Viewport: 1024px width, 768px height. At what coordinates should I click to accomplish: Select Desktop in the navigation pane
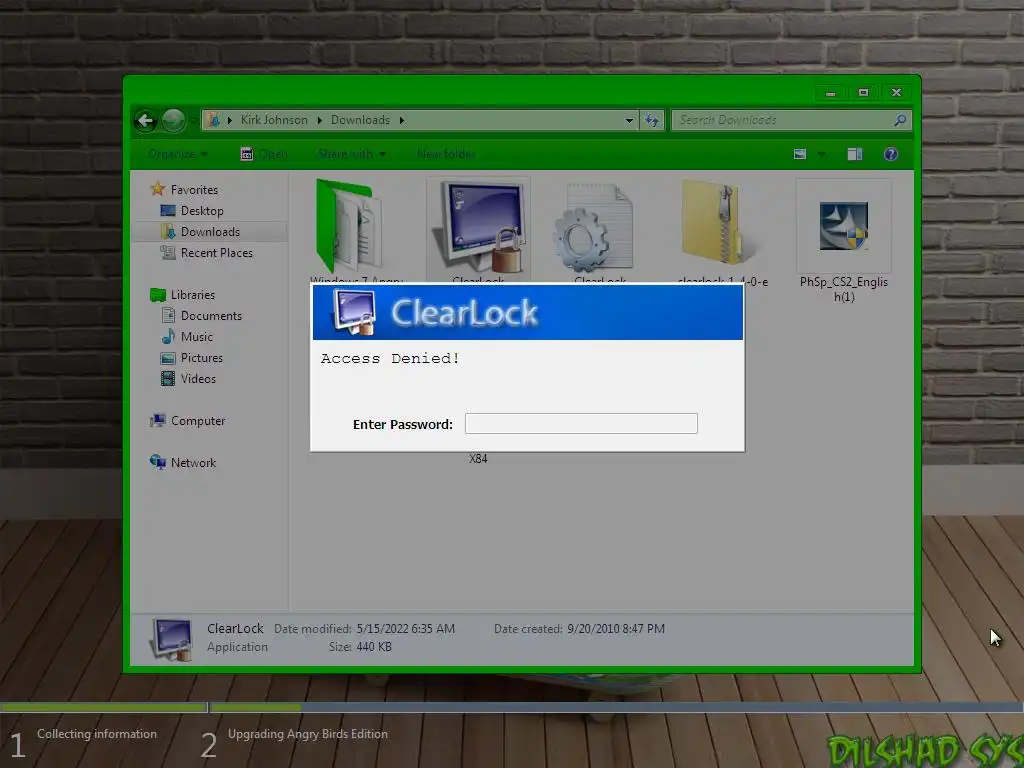pyautogui.click(x=202, y=211)
